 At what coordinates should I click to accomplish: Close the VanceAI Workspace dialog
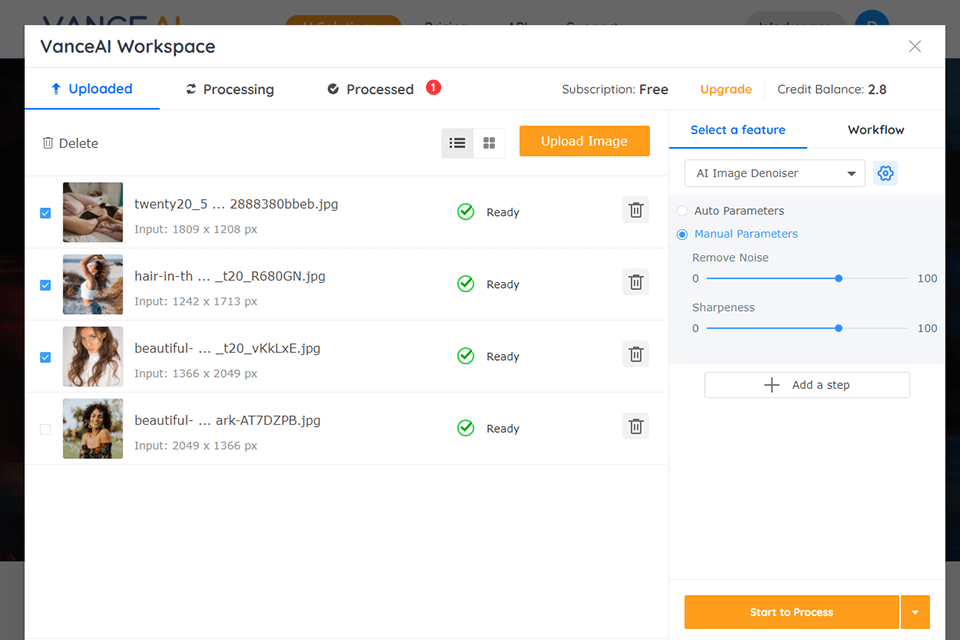pyautogui.click(x=914, y=46)
